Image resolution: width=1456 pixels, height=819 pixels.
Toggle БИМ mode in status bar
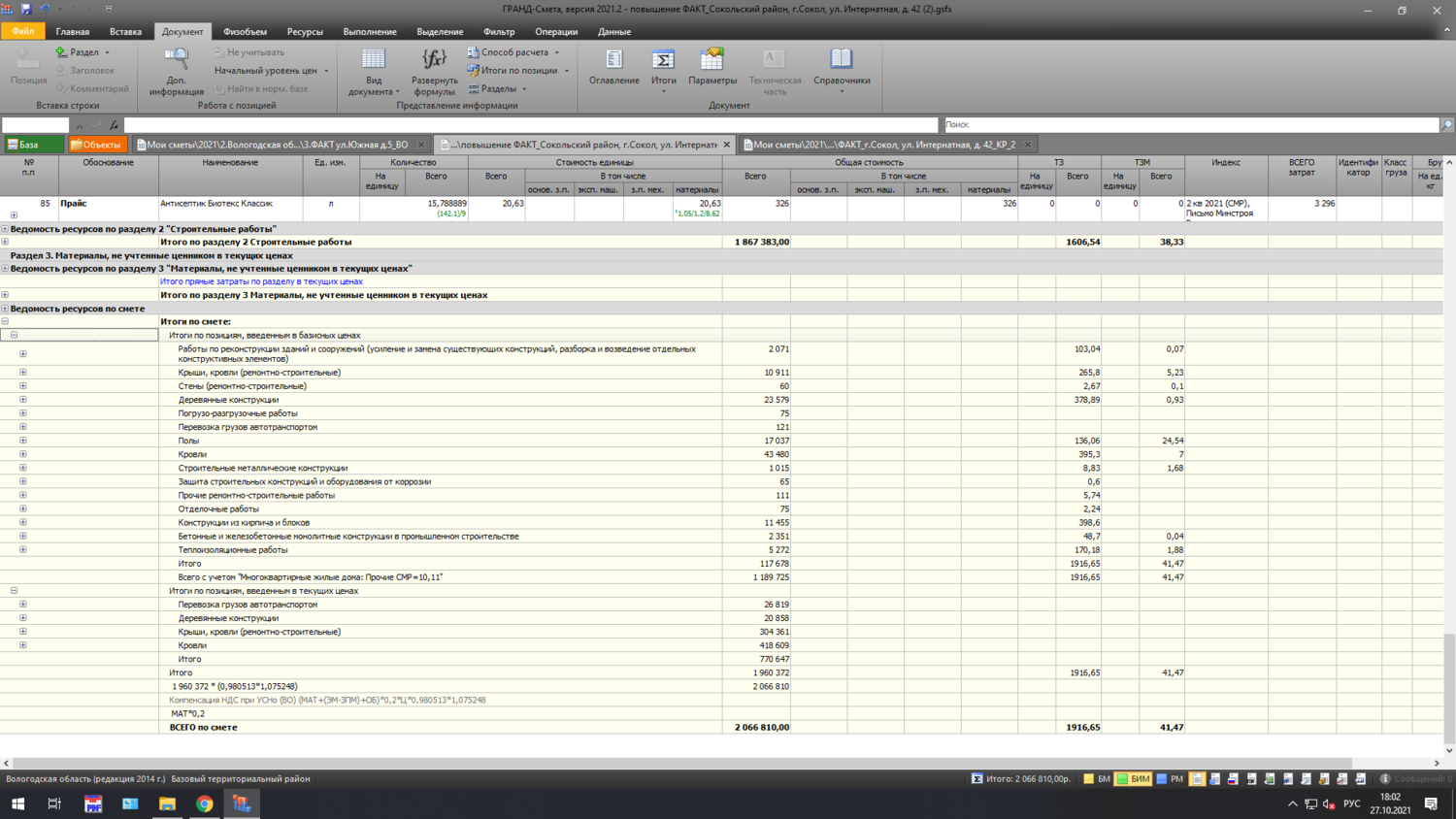(1133, 778)
